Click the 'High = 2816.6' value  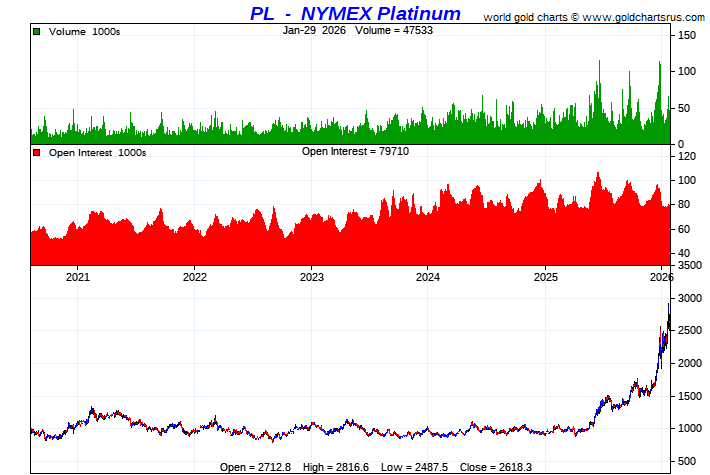(x=336, y=467)
